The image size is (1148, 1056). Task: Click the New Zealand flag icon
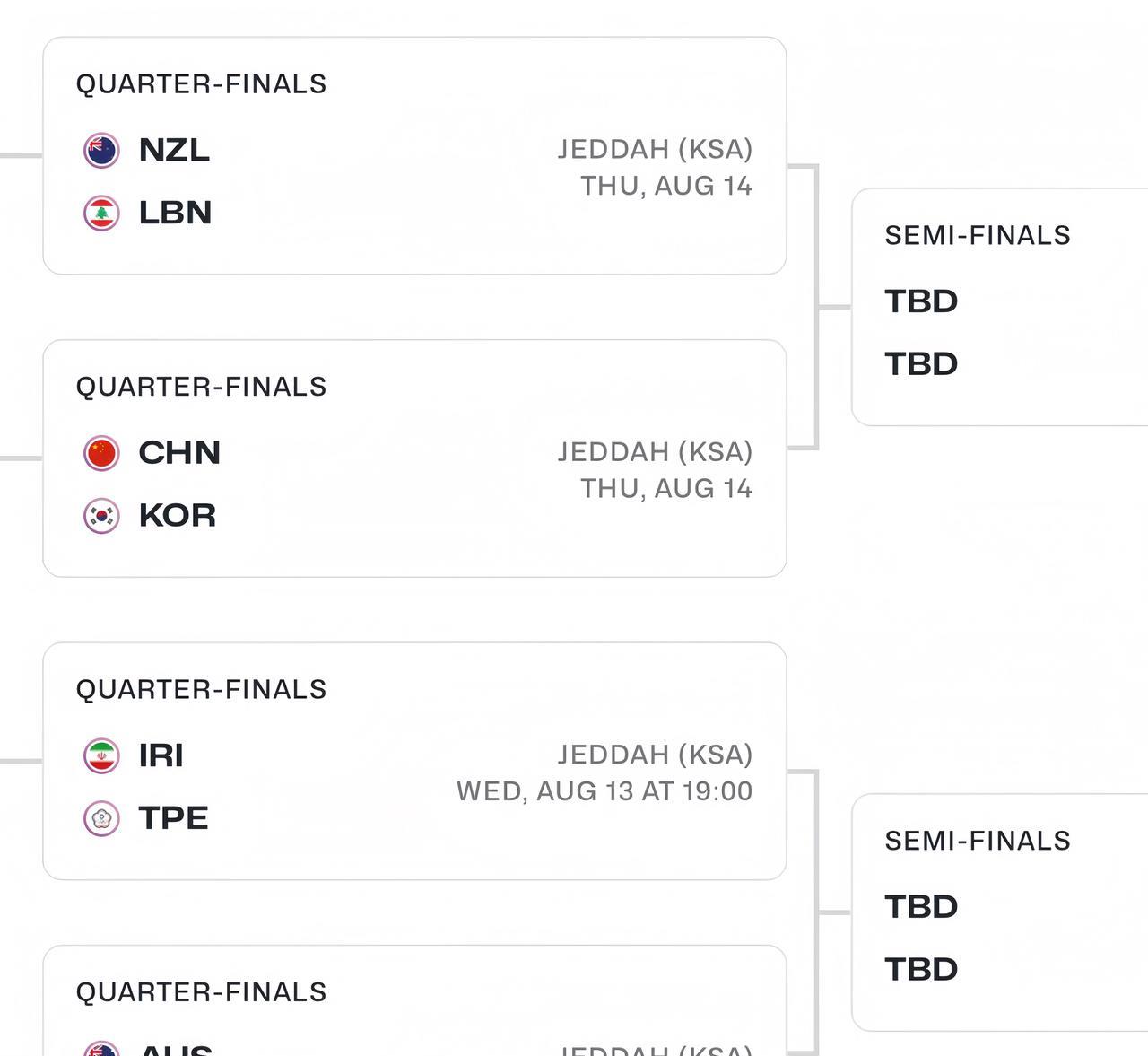click(101, 151)
